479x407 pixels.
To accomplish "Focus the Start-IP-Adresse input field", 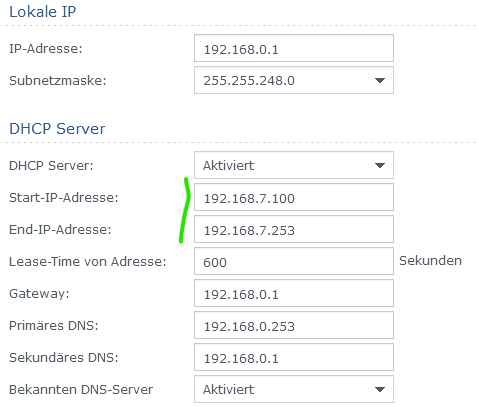I will tap(294, 197).
